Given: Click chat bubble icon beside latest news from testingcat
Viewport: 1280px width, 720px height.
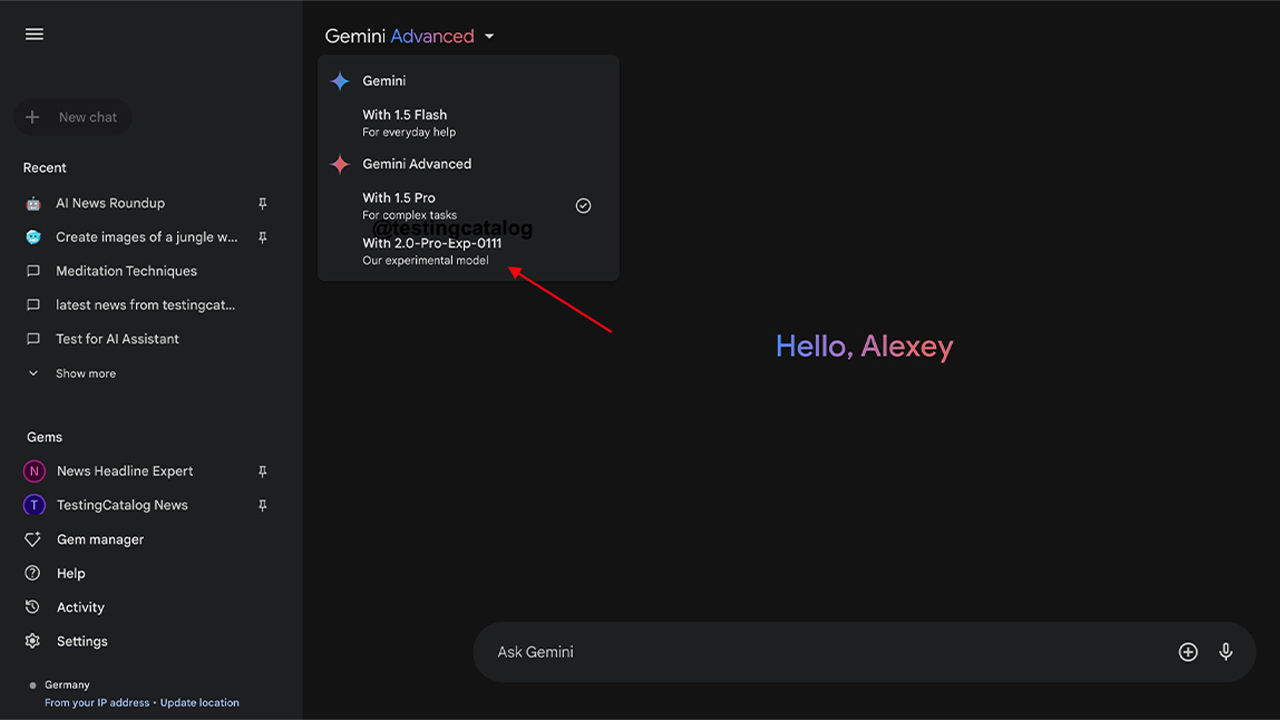Looking at the screenshot, I should click(34, 305).
